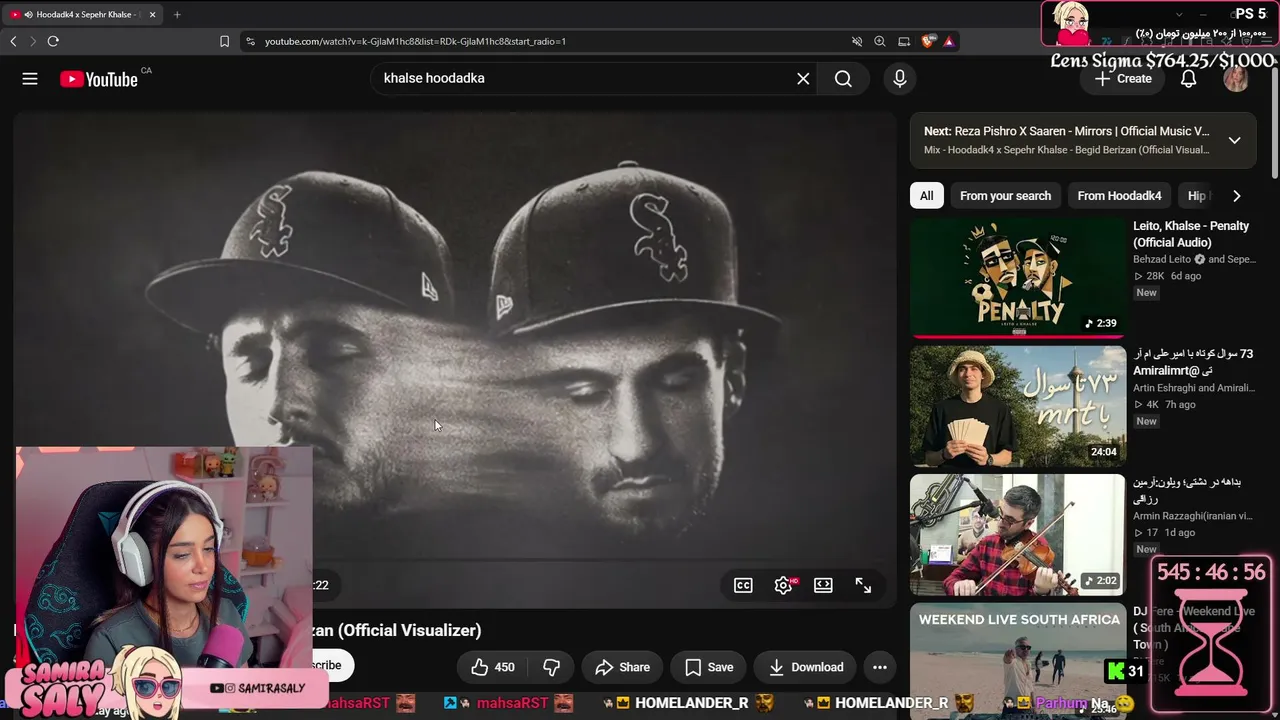This screenshot has height=720, width=1280.
Task: Open the zoom magnifier in address bar
Action: [x=880, y=41]
